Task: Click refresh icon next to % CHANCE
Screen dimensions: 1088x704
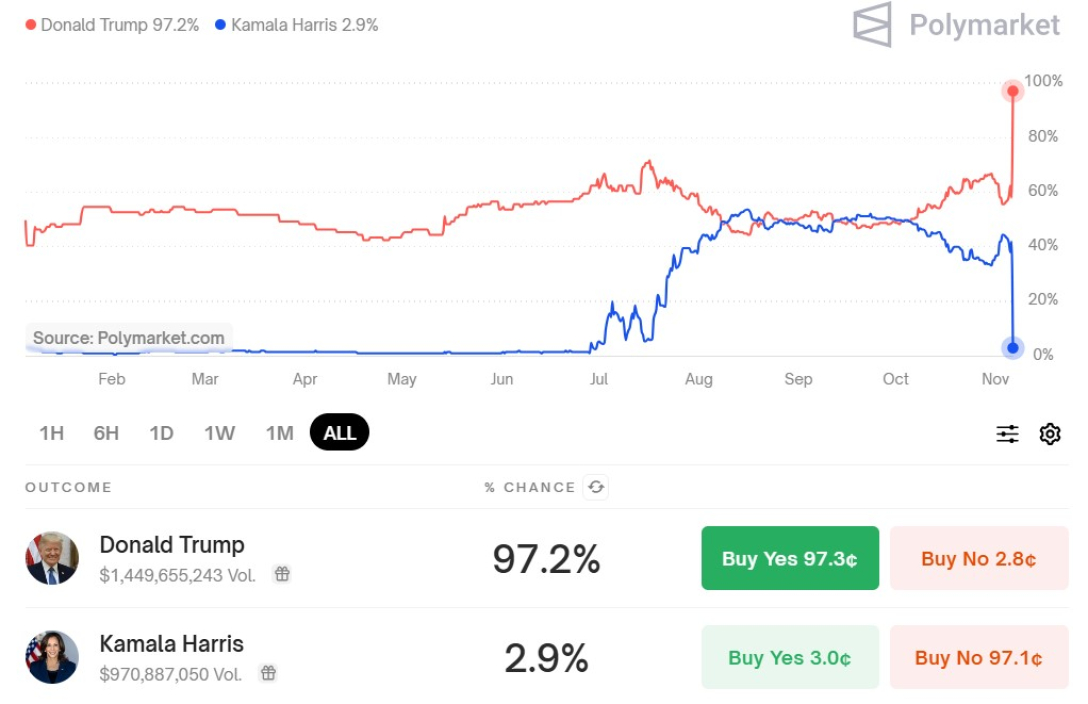Action: (596, 487)
